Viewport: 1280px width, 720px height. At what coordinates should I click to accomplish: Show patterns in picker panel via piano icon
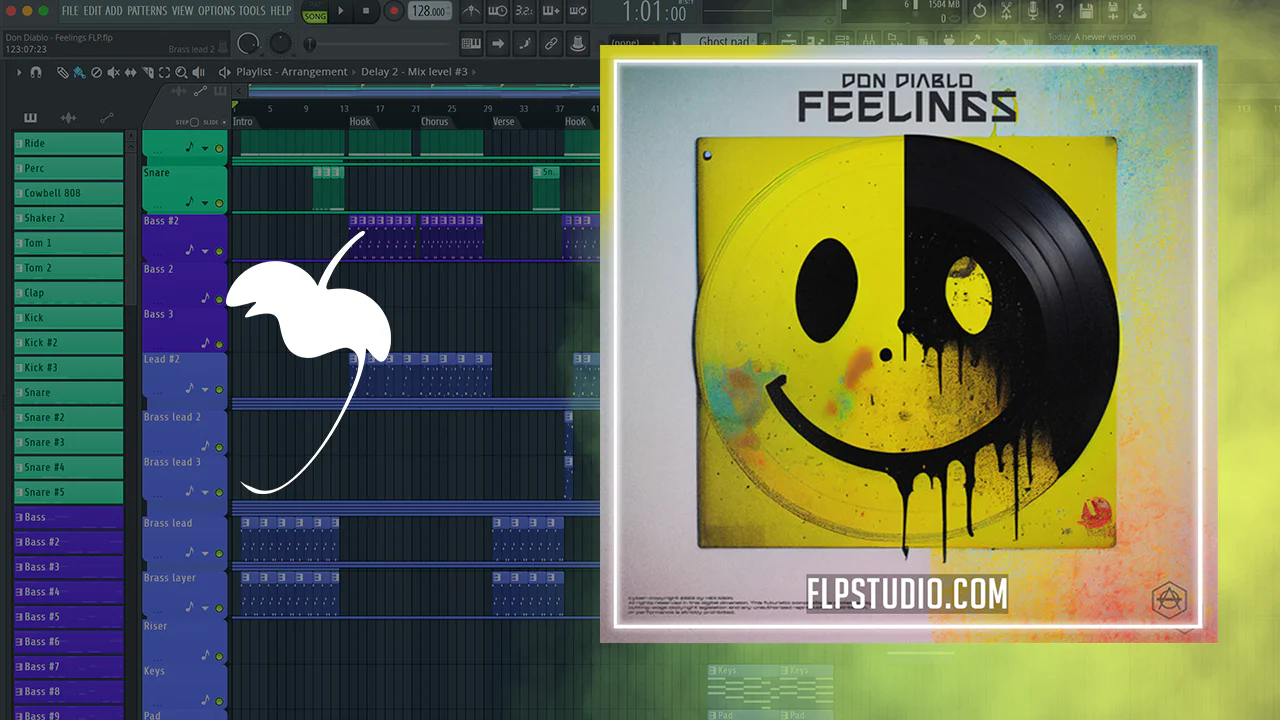pyautogui.click(x=31, y=117)
